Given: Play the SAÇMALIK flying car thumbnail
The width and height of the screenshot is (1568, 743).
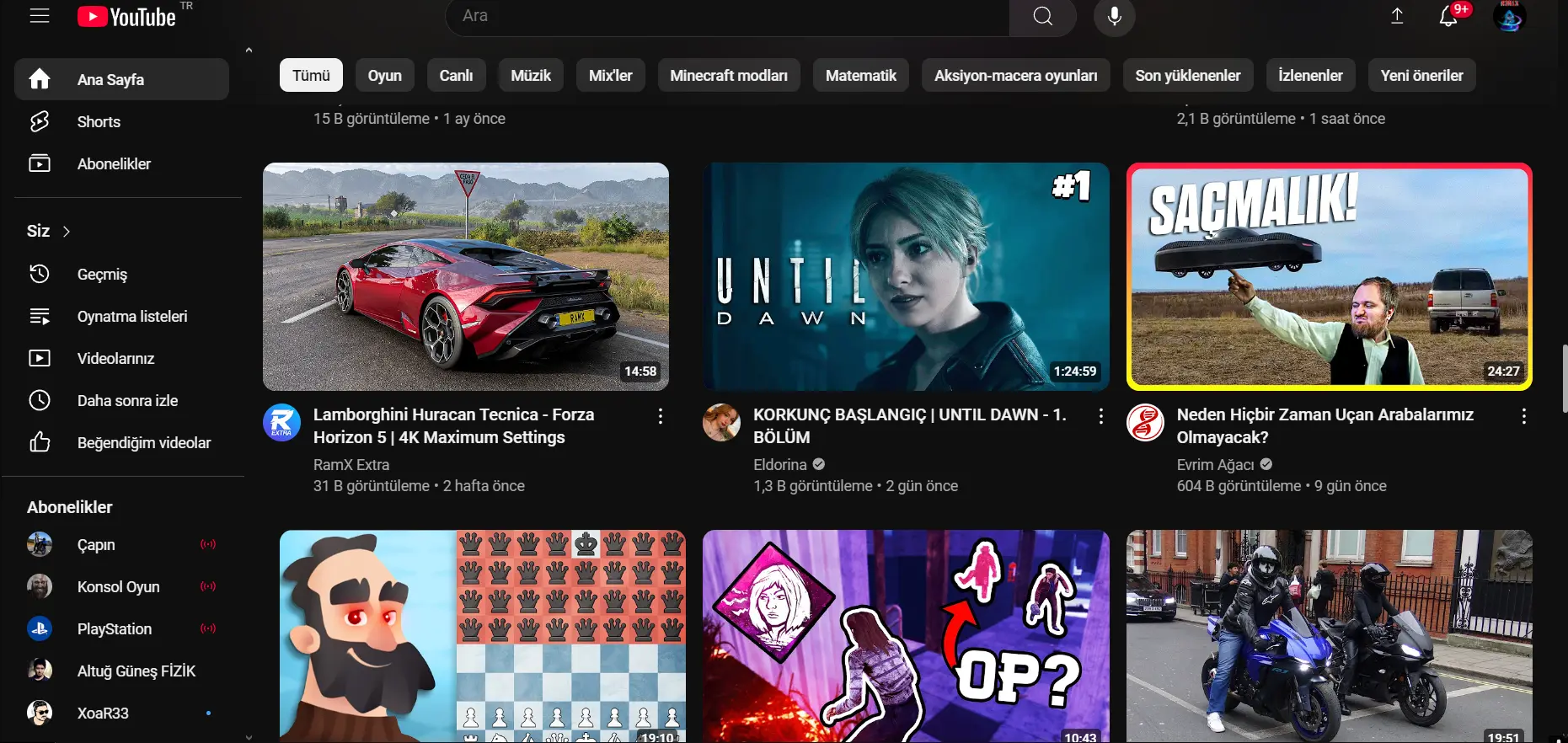Looking at the screenshot, I should 1330,276.
